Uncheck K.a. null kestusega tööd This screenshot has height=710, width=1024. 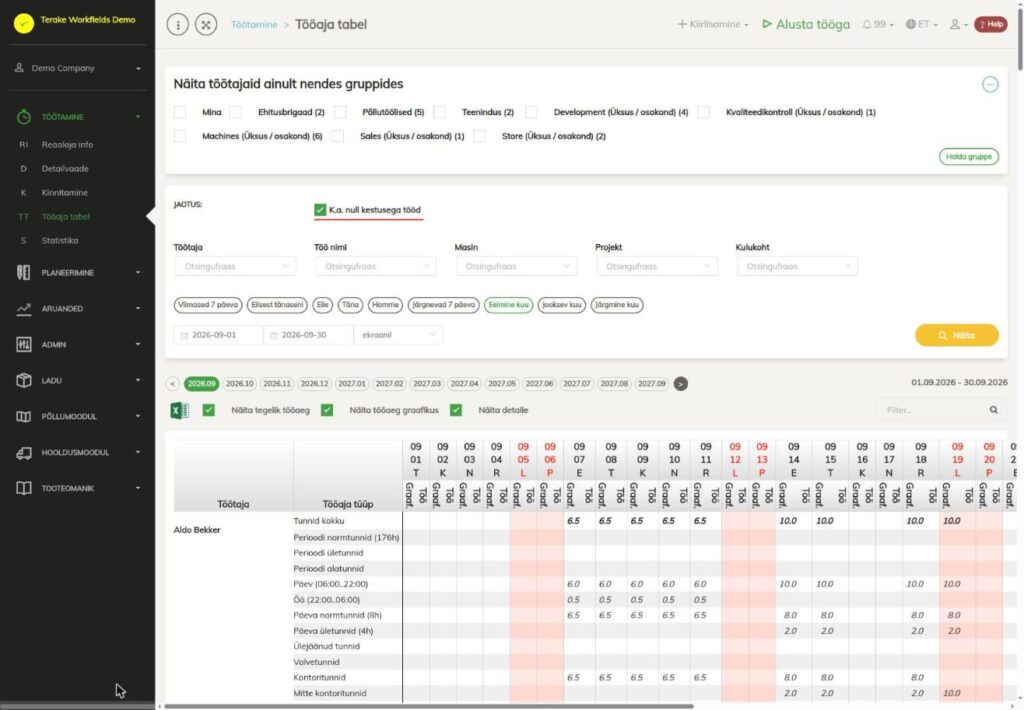tap(320, 210)
